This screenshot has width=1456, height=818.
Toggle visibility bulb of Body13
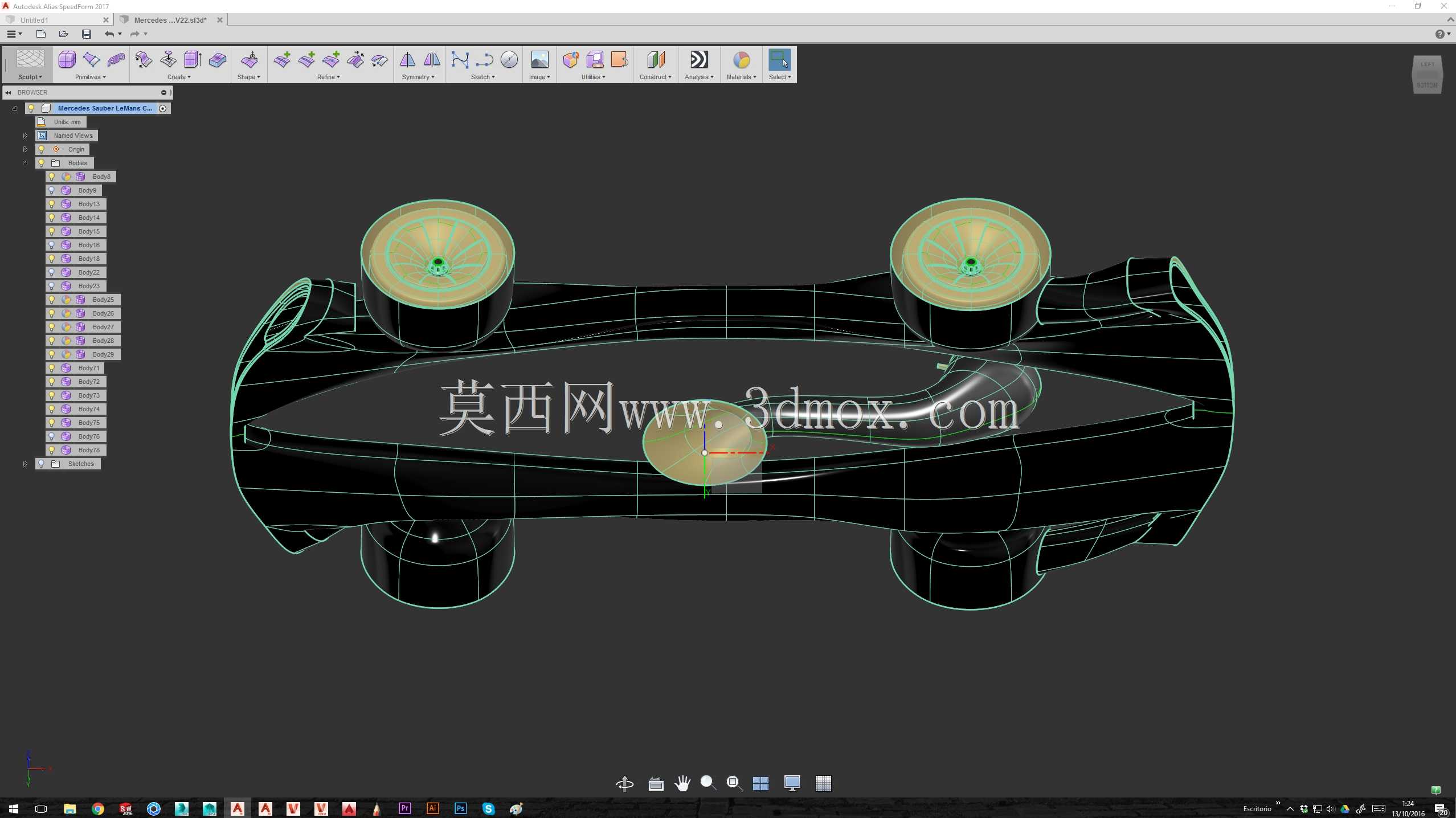tap(51, 204)
